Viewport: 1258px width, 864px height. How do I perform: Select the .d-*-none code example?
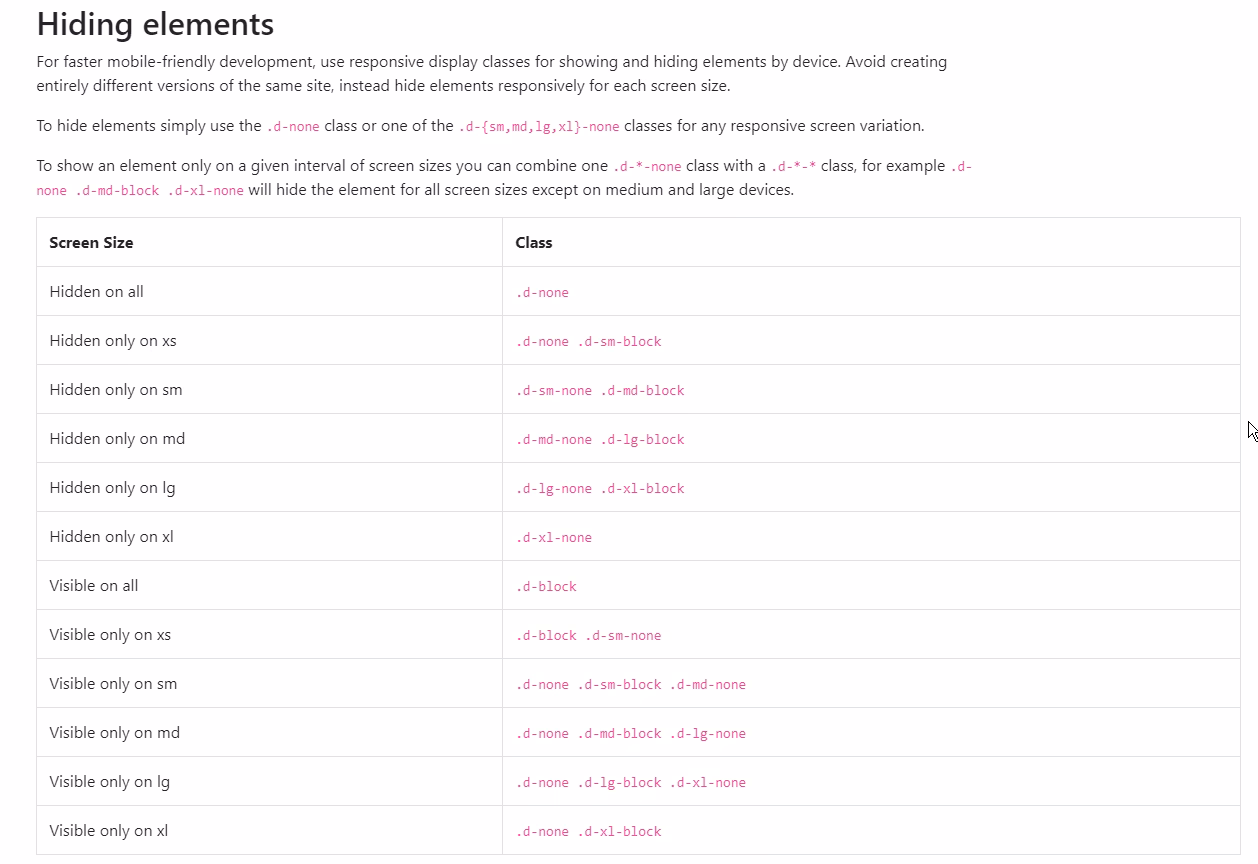pyautogui.click(x=646, y=165)
